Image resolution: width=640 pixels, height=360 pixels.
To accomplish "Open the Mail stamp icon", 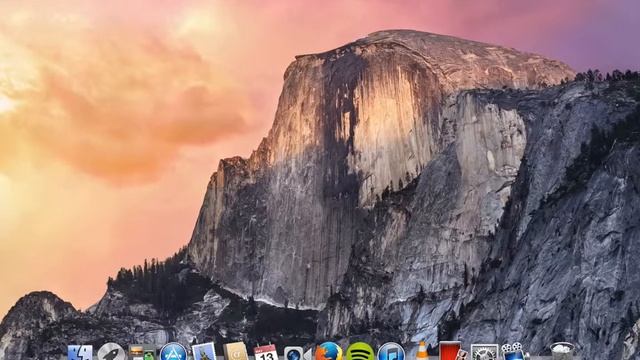I will [x=204, y=352].
